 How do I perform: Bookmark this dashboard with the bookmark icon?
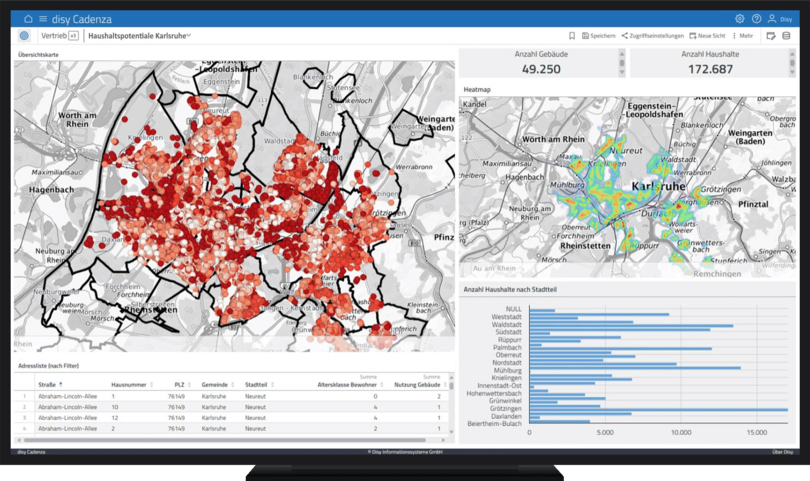pyautogui.click(x=572, y=36)
